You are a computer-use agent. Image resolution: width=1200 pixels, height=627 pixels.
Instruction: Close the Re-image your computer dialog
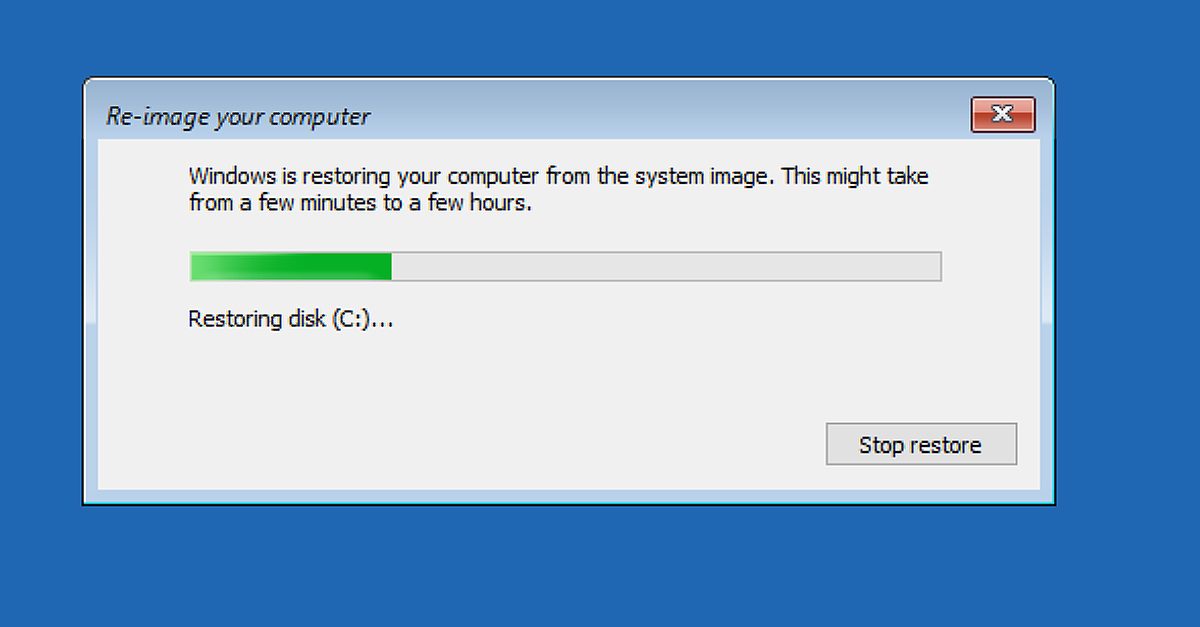coord(1003,114)
